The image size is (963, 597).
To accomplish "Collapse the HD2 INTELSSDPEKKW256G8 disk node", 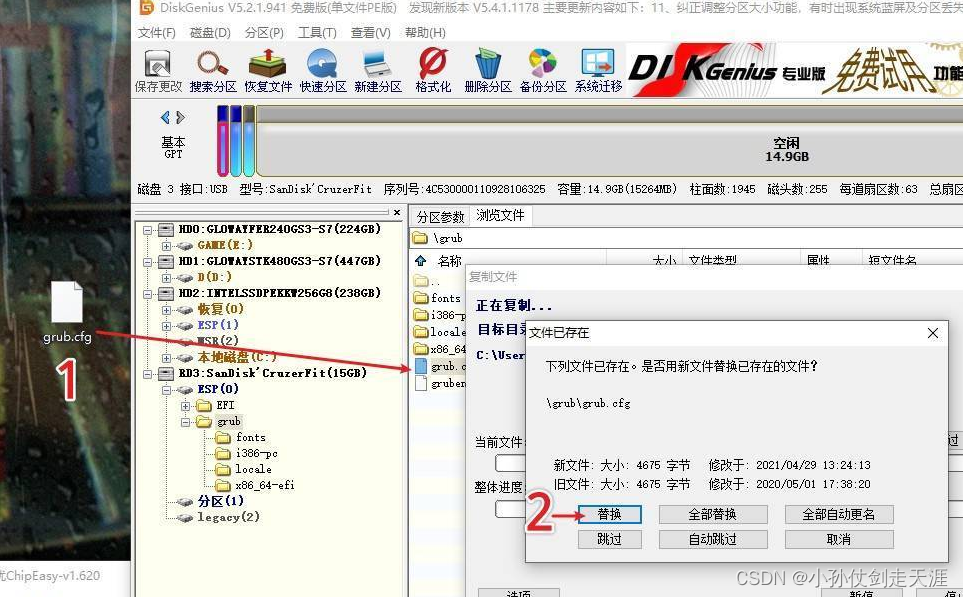I will pos(147,294).
